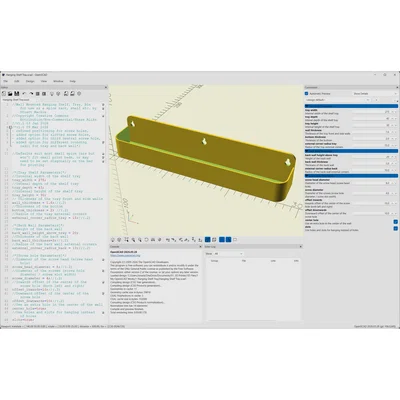Toggle the Perspective projection icon
This screenshot has width=400, height=400.
(207, 239)
